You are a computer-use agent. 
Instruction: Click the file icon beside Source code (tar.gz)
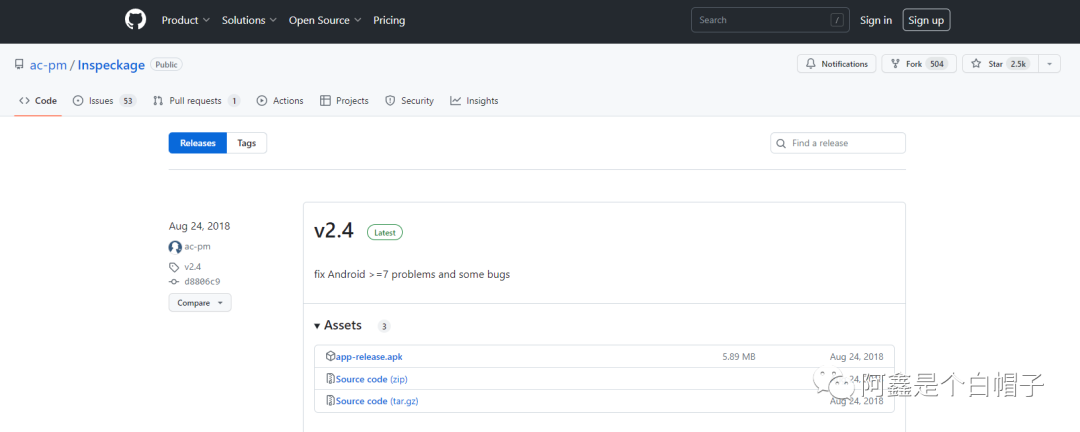tap(330, 401)
